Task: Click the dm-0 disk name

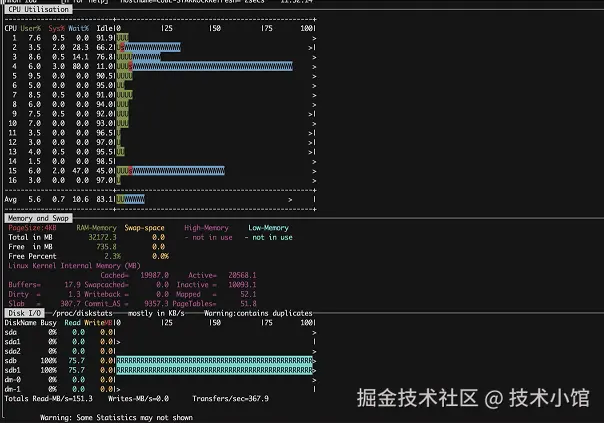Action: pyautogui.click(x=12, y=379)
